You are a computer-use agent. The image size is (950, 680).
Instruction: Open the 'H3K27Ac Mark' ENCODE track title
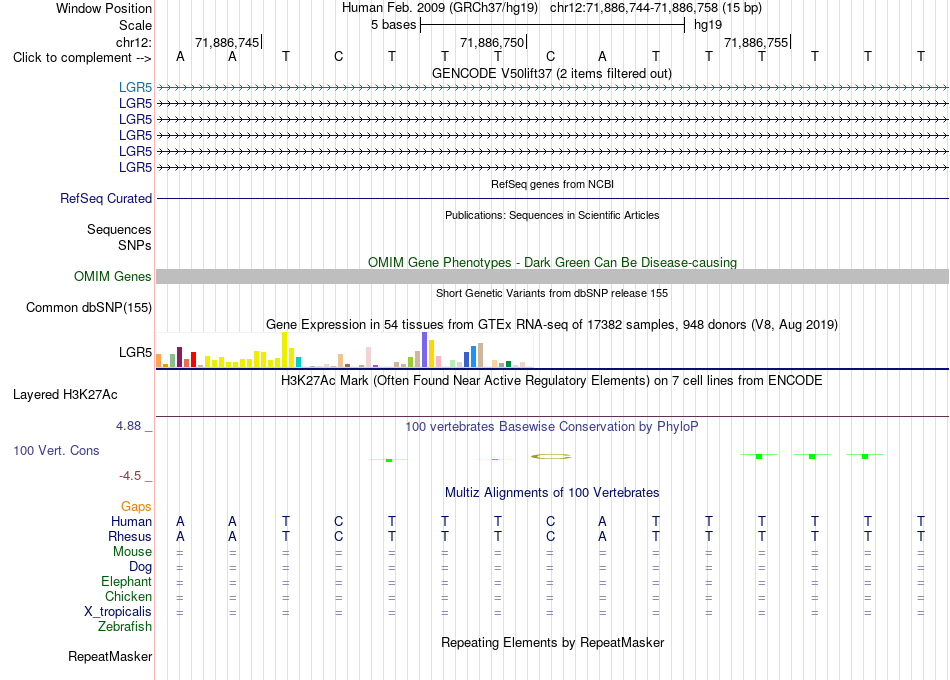pyautogui.click(x=552, y=381)
